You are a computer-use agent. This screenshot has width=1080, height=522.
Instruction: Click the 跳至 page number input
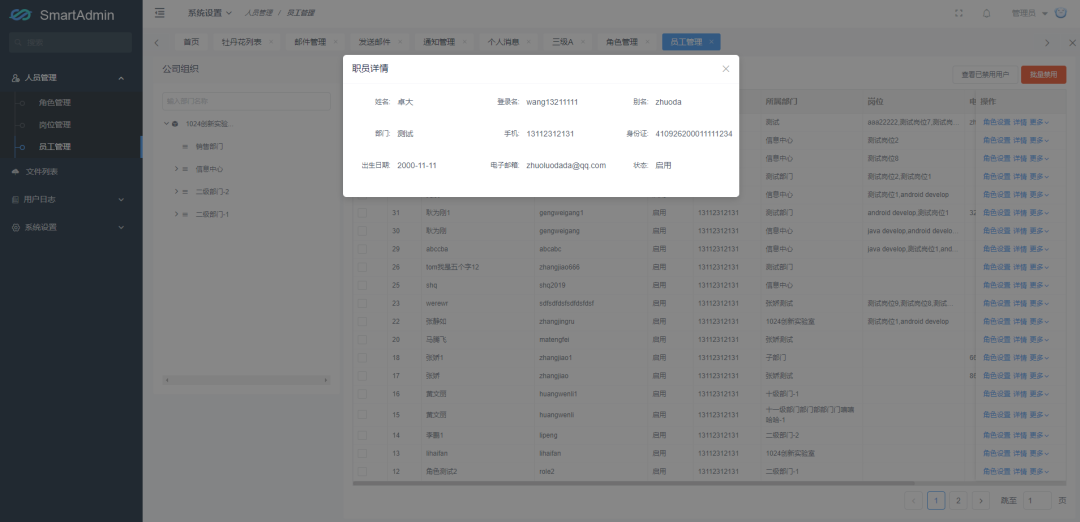(x=1037, y=501)
